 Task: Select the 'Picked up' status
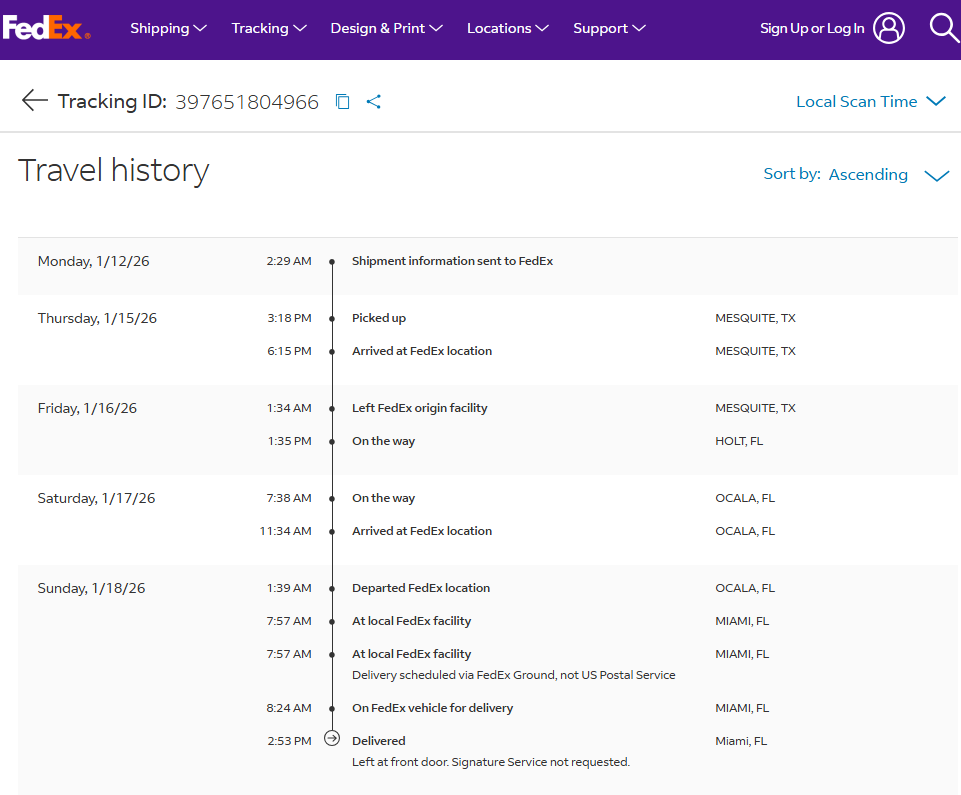point(379,318)
